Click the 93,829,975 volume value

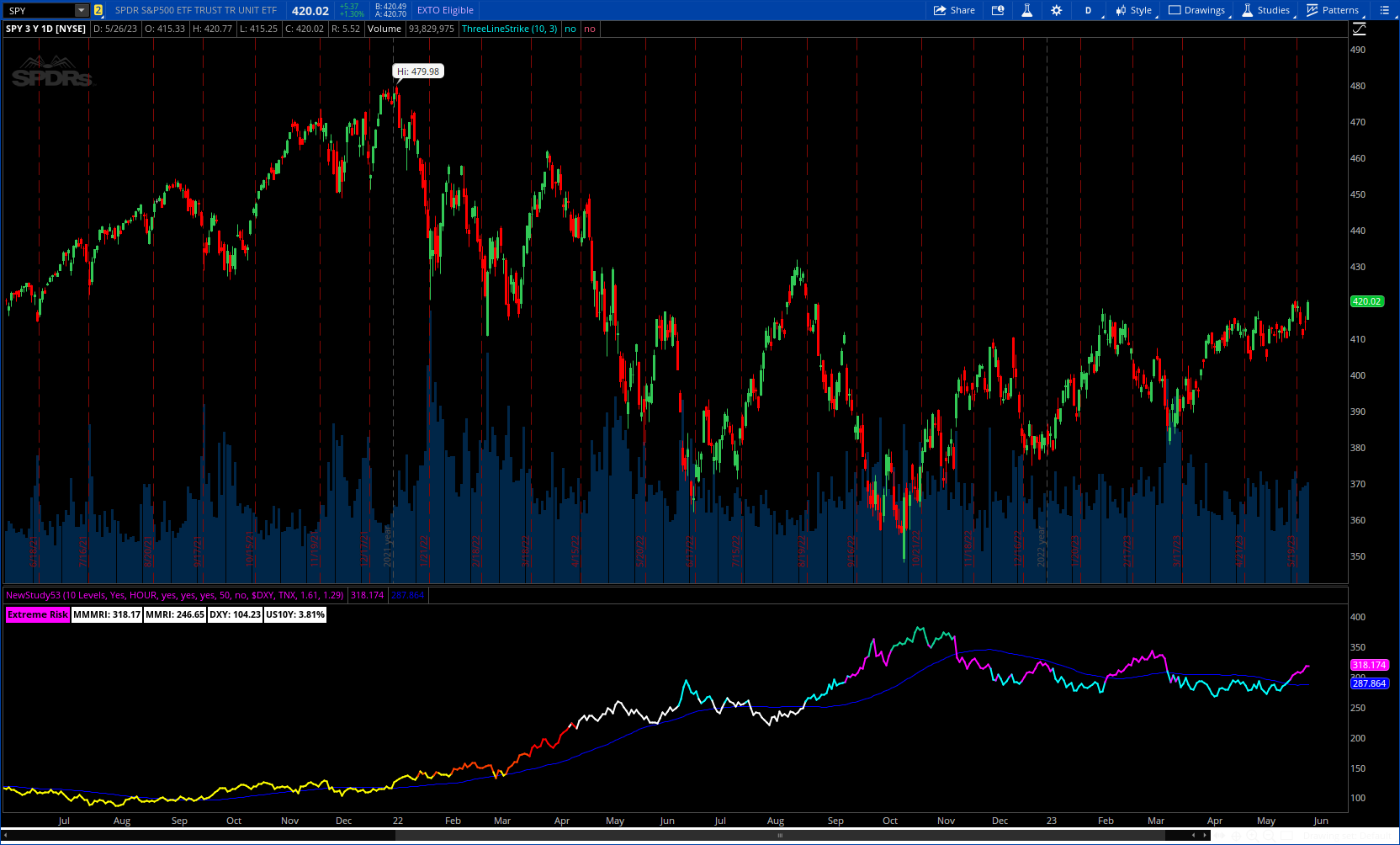(432, 29)
